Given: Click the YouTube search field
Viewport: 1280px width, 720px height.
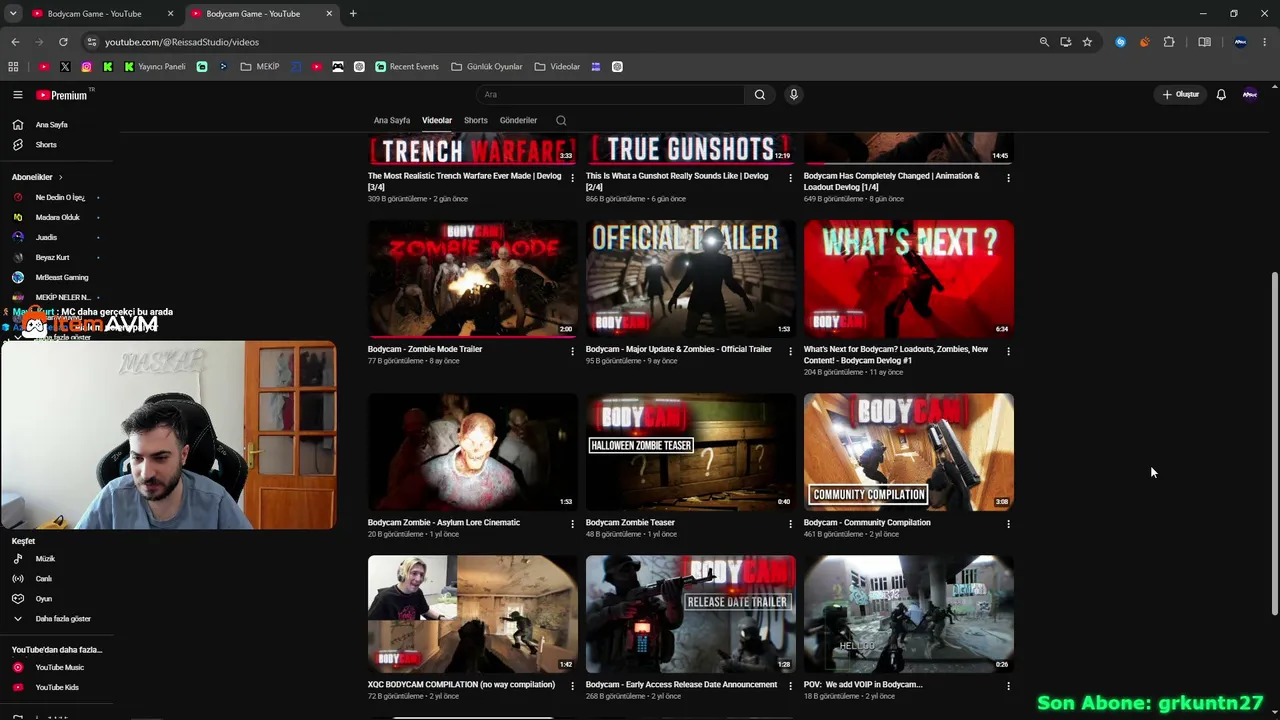Looking at the screenshot, I should [610, 95].
